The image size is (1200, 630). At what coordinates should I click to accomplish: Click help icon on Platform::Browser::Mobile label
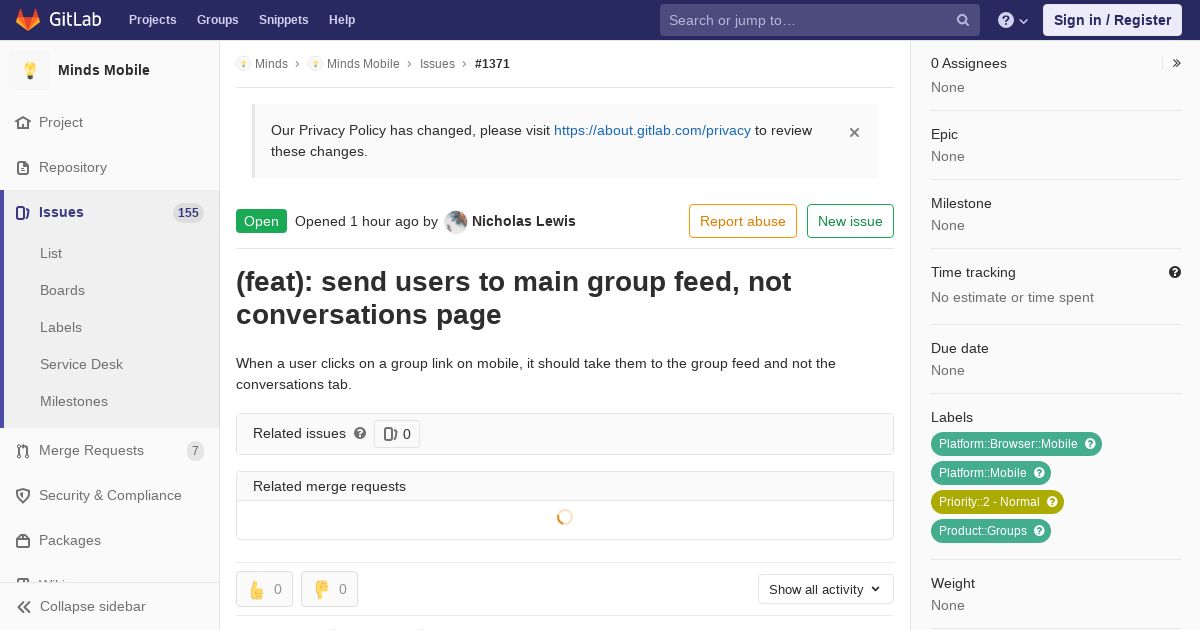[1090, 444]
